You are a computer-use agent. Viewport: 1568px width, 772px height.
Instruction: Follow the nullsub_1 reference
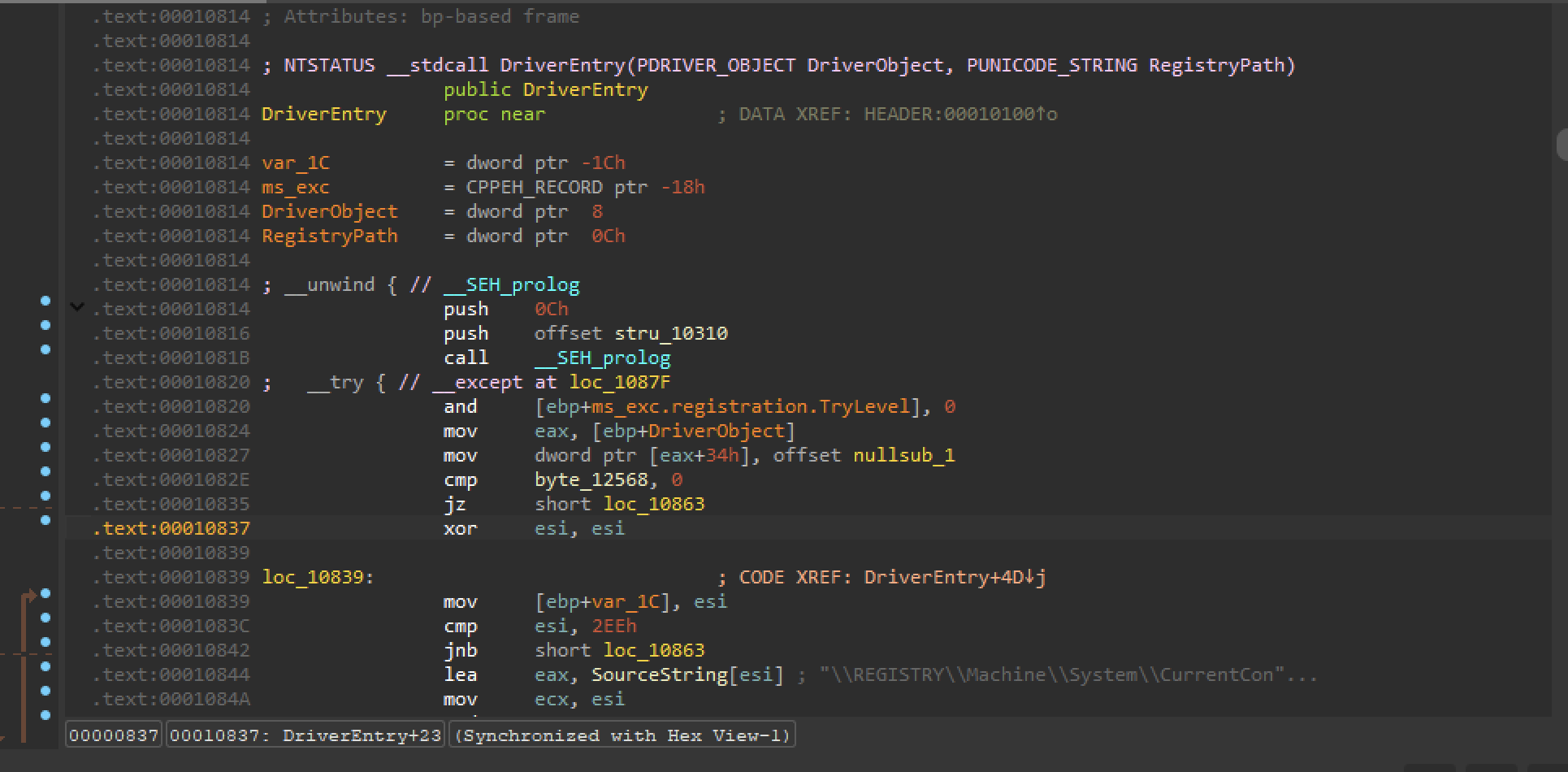coord(904,455)
